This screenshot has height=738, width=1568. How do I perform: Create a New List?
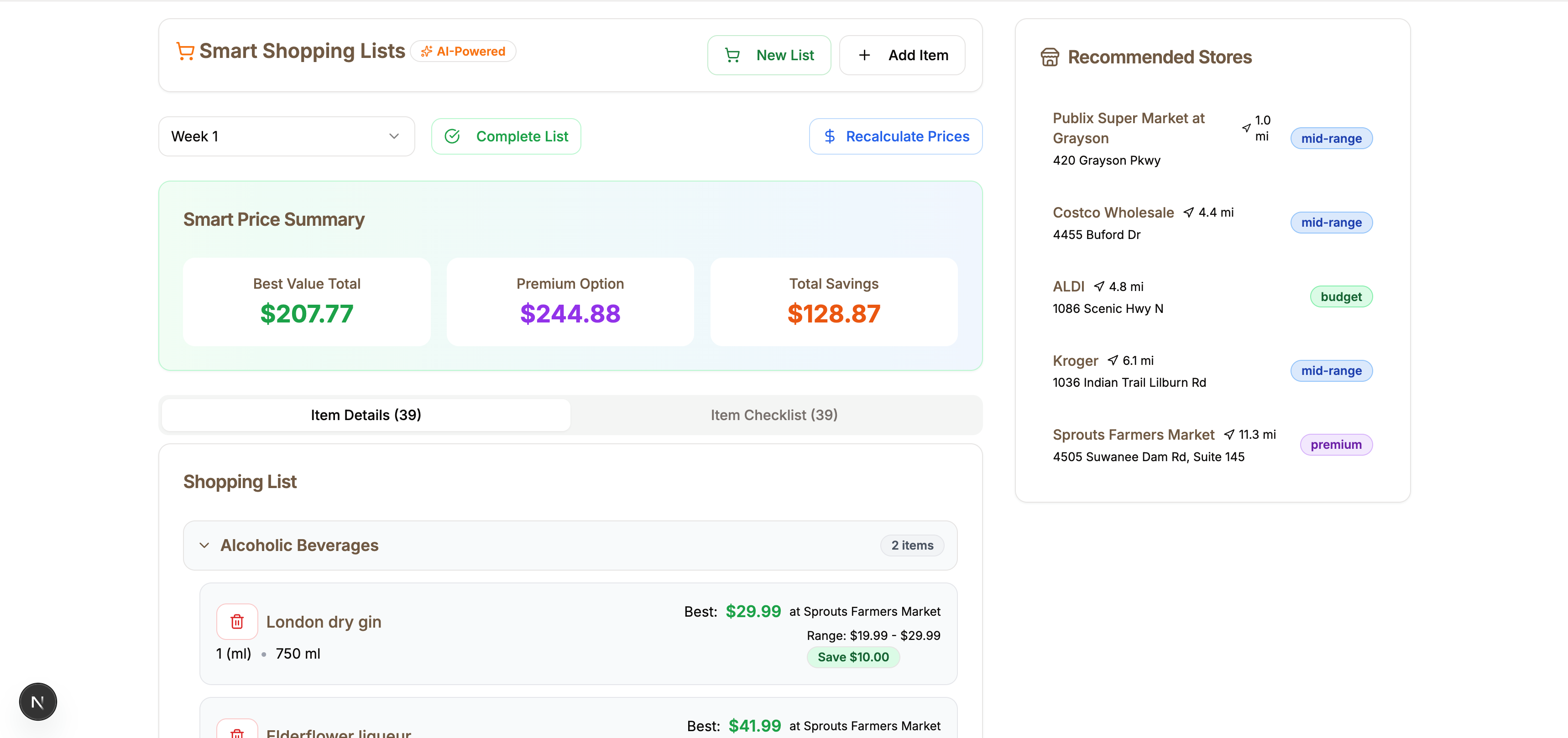(x=769, y=55)
